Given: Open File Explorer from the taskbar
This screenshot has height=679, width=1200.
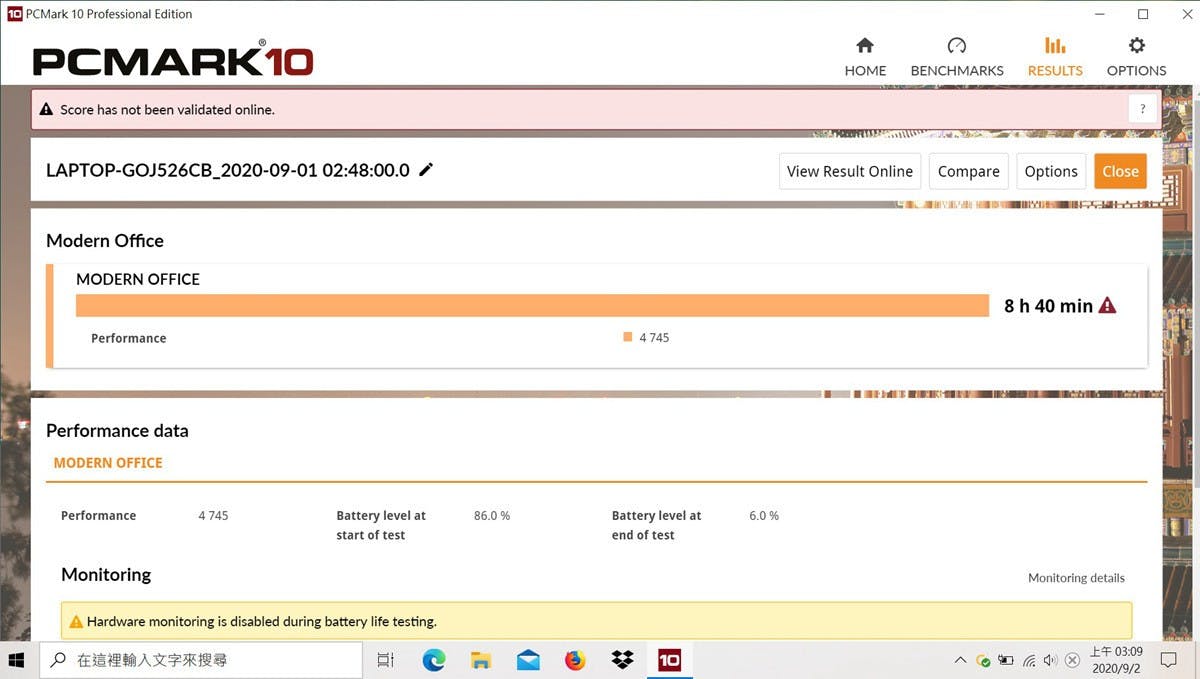Looking at the screenshot, I should (481, 660).
